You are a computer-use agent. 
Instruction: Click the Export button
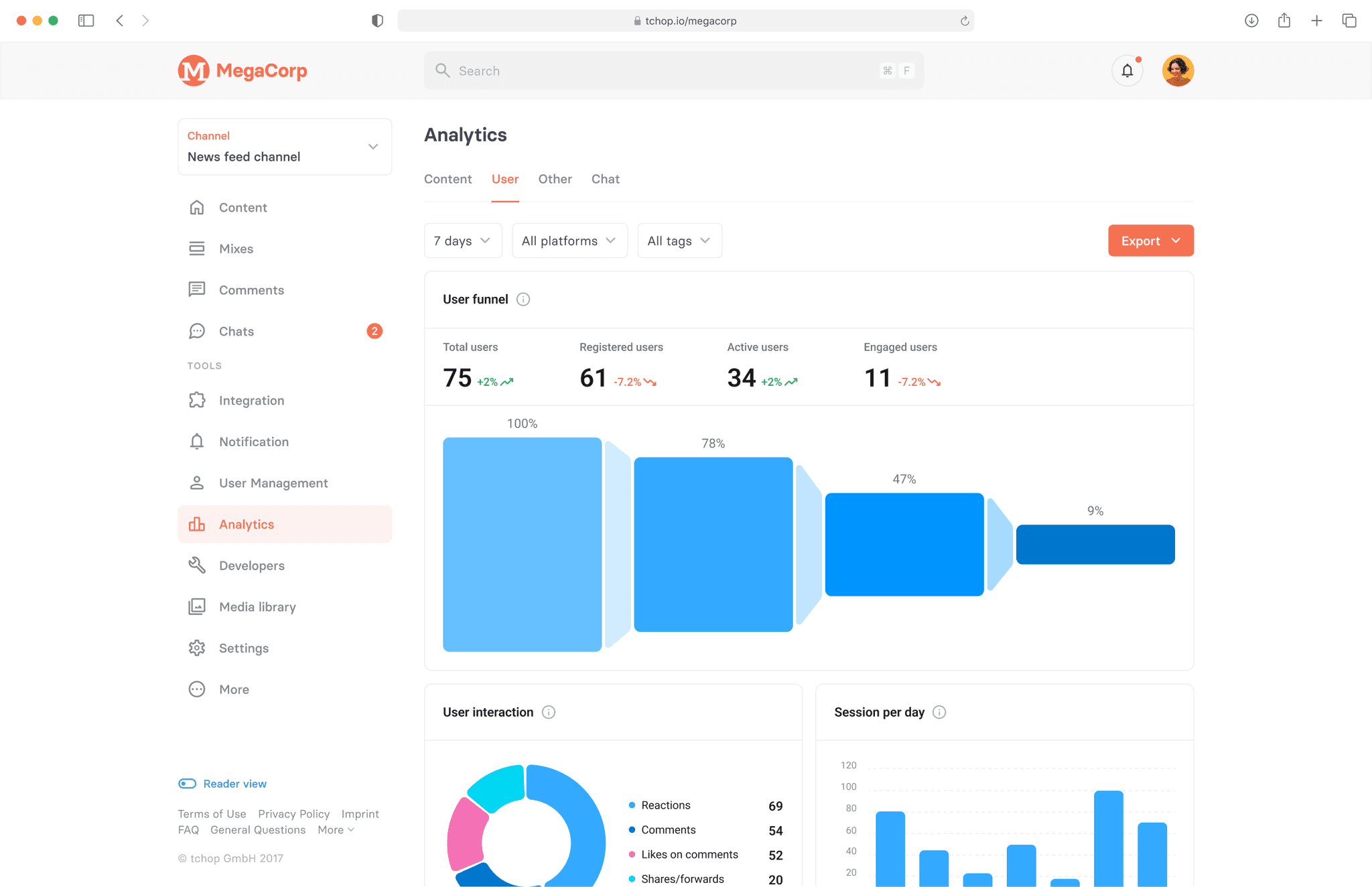(1149, 240)
